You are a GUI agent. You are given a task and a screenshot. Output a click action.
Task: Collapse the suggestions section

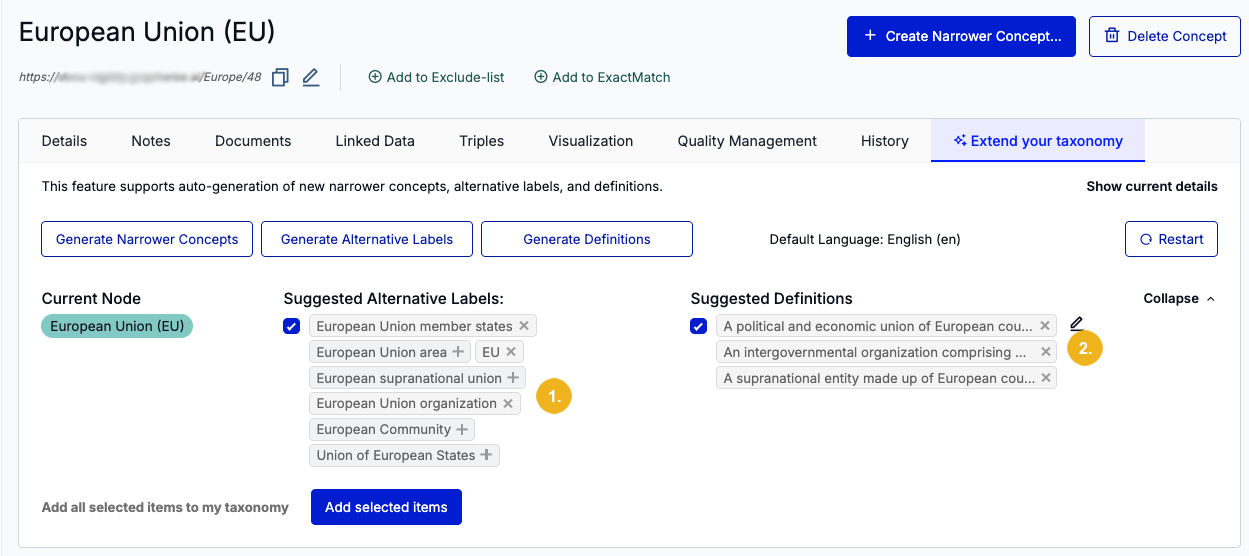(x=1180, y=299)
